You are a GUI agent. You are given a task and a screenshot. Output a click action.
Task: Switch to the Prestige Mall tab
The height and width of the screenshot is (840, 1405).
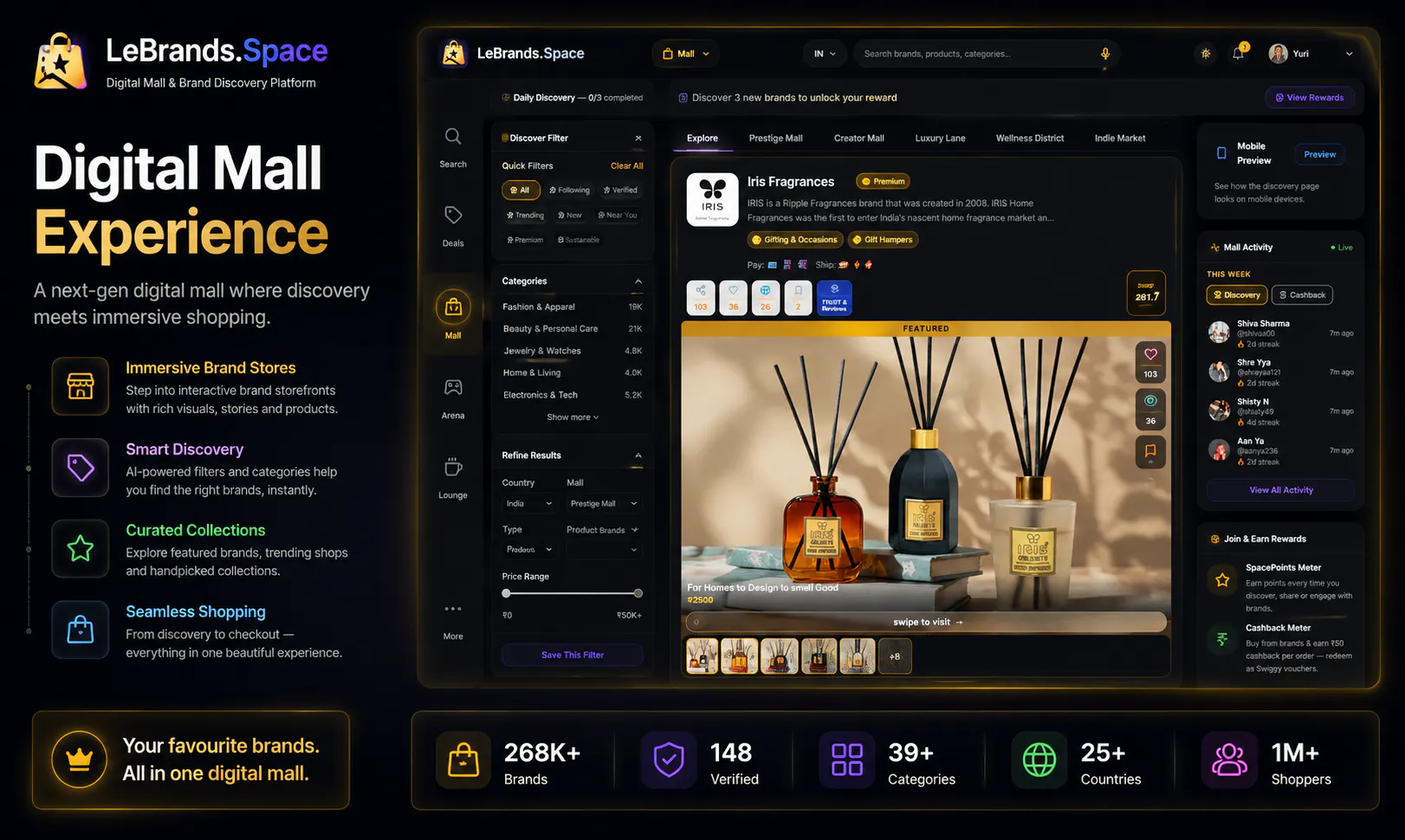[x=776, y=139]
